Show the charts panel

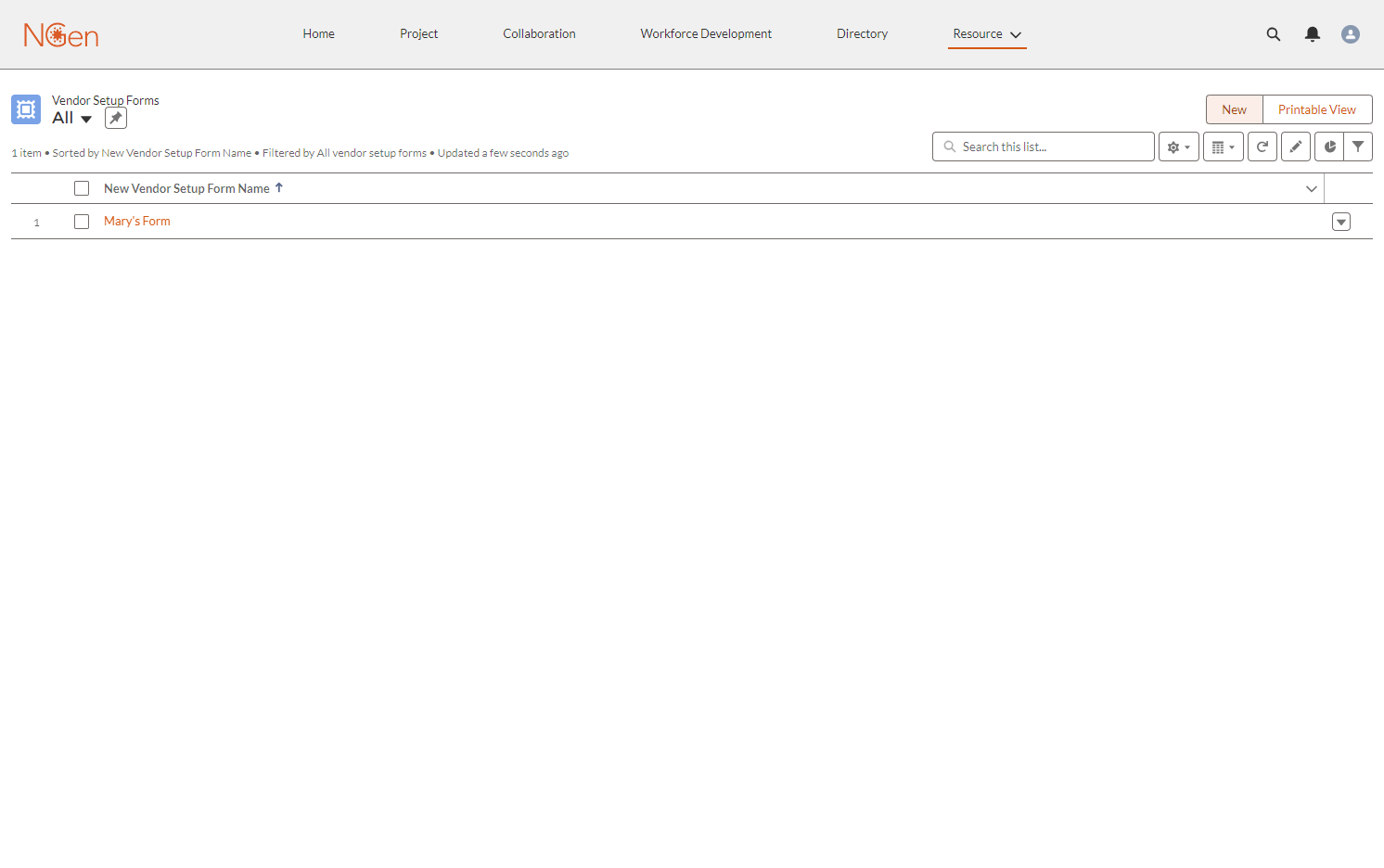point(1329,147)
